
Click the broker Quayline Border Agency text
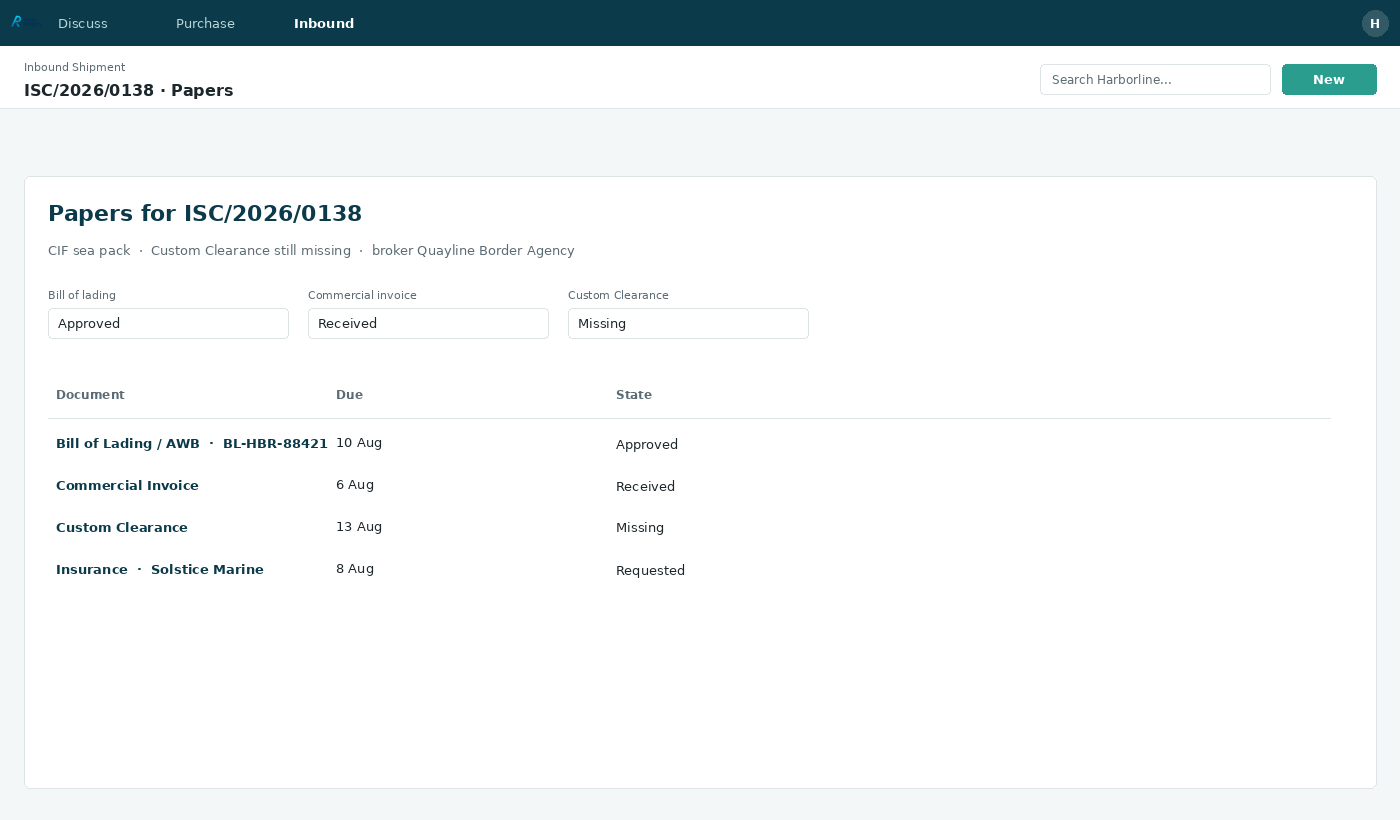[x=473, y=251]
